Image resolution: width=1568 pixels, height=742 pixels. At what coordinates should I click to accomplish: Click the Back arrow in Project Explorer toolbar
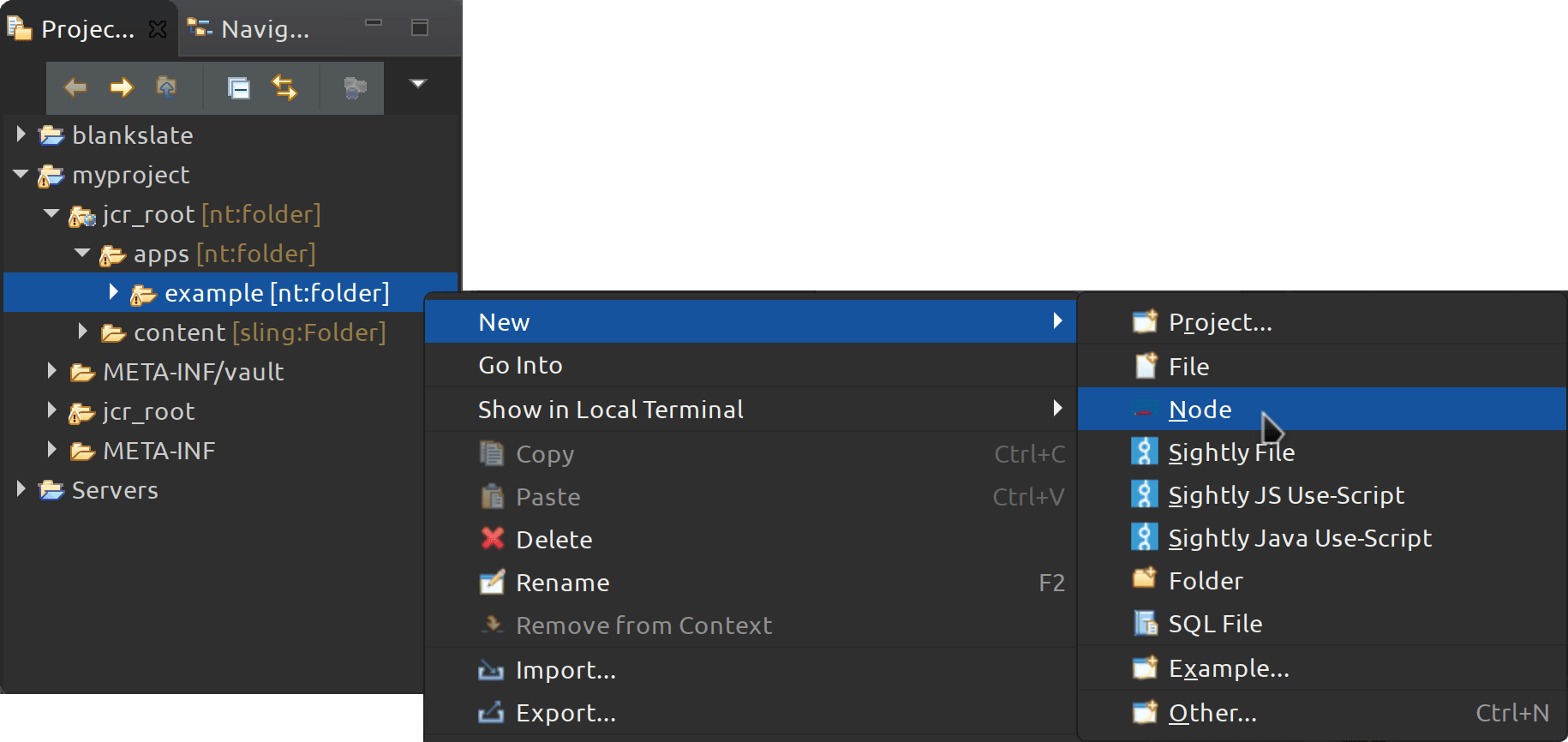click(75, 87)
